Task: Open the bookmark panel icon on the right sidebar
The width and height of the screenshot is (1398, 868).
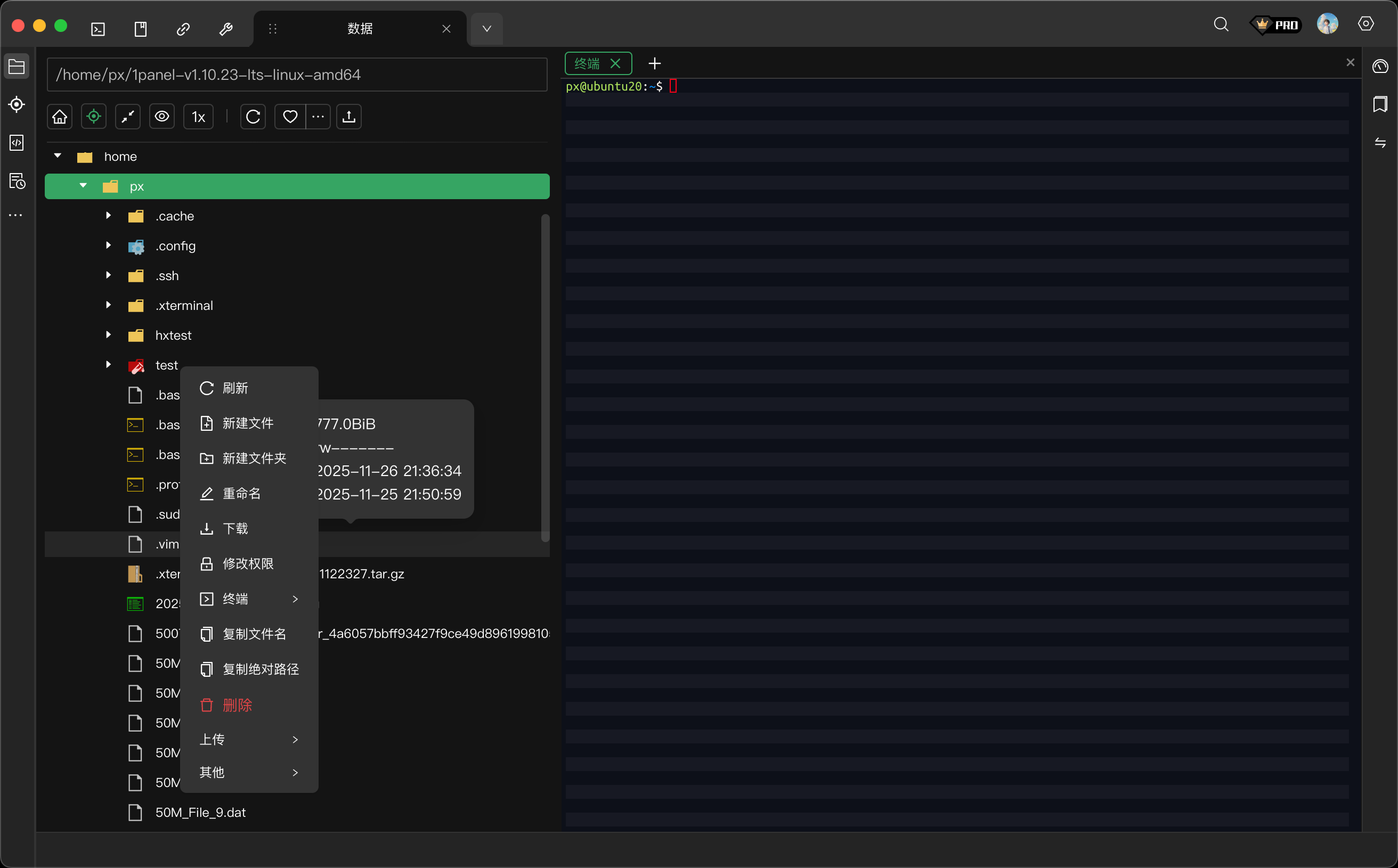Action: (x=1380, y=104)
